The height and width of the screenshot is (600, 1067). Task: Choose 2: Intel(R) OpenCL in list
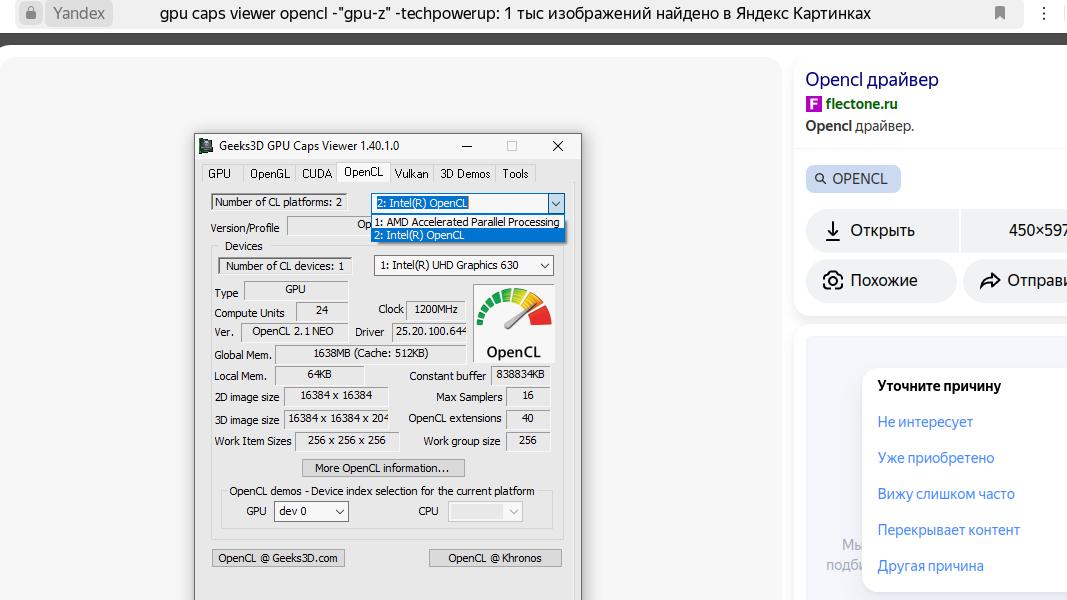coord(467,235)
